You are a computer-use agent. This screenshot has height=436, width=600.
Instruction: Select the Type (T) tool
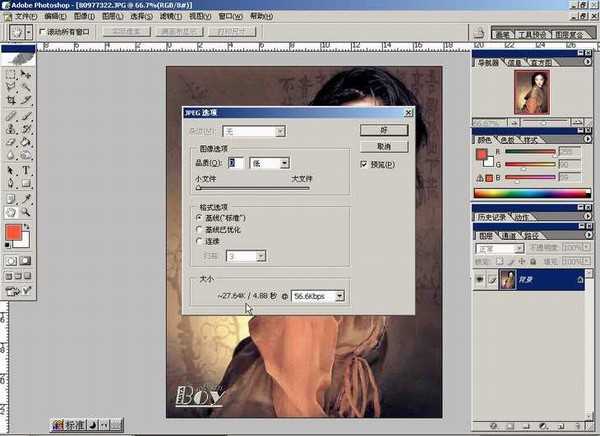(26, 169)
